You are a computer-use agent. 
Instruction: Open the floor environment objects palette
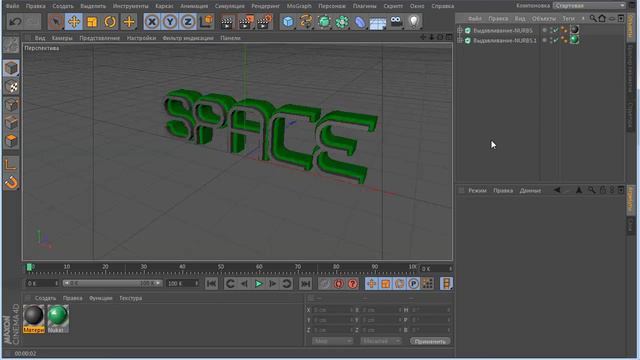point(378,22)
